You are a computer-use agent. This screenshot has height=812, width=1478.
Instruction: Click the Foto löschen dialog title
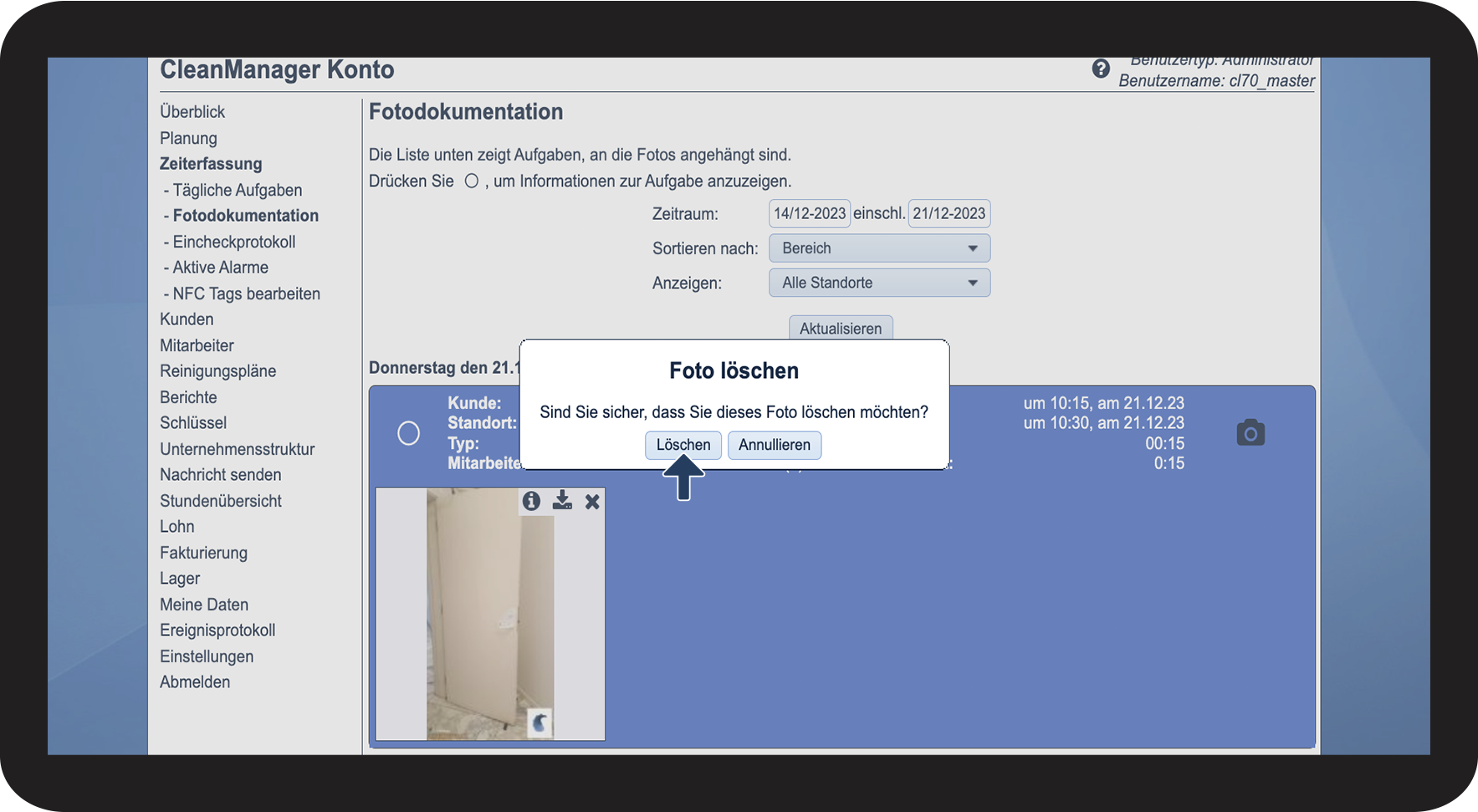pyautogui.click(x=734, y=370)
